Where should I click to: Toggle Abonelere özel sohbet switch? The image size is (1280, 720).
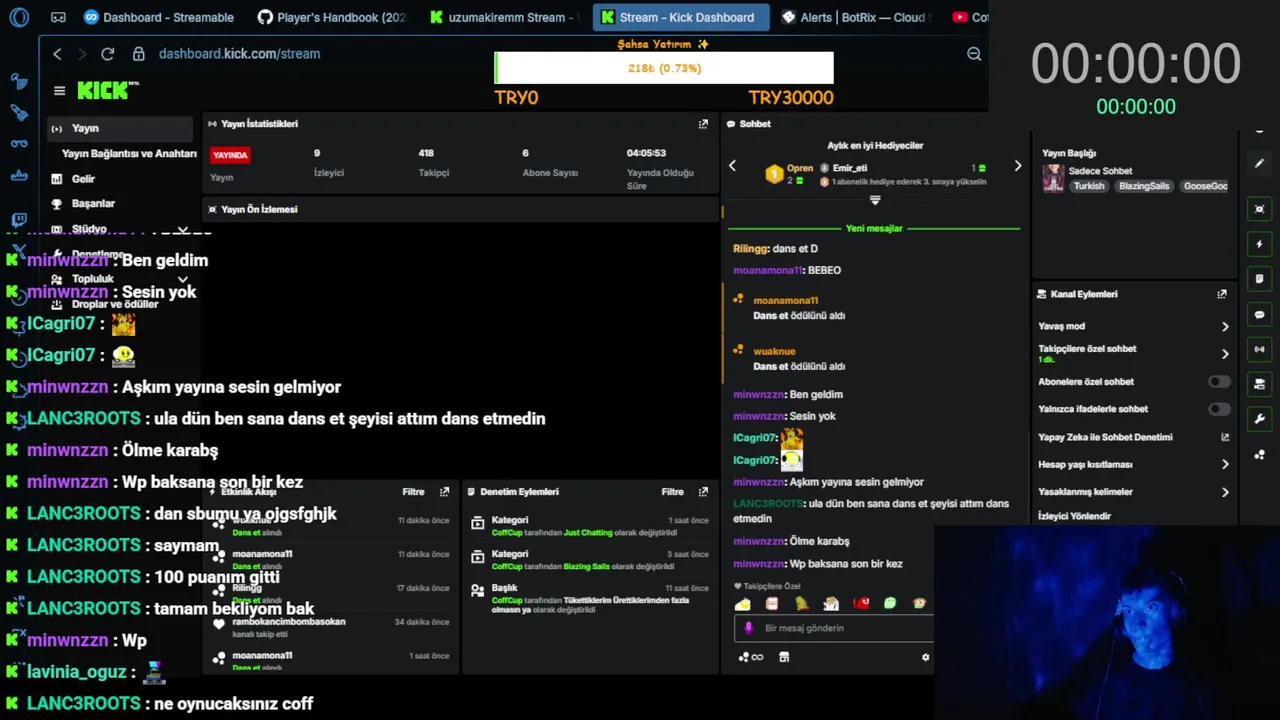point(1219,382)
